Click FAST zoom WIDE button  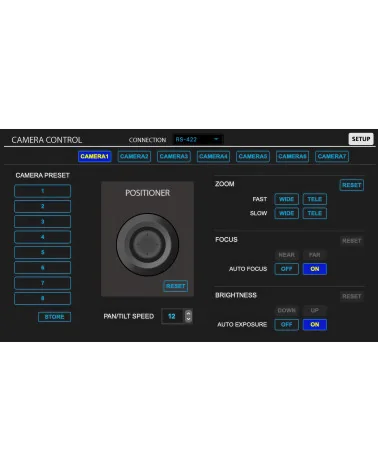[286, 199]
